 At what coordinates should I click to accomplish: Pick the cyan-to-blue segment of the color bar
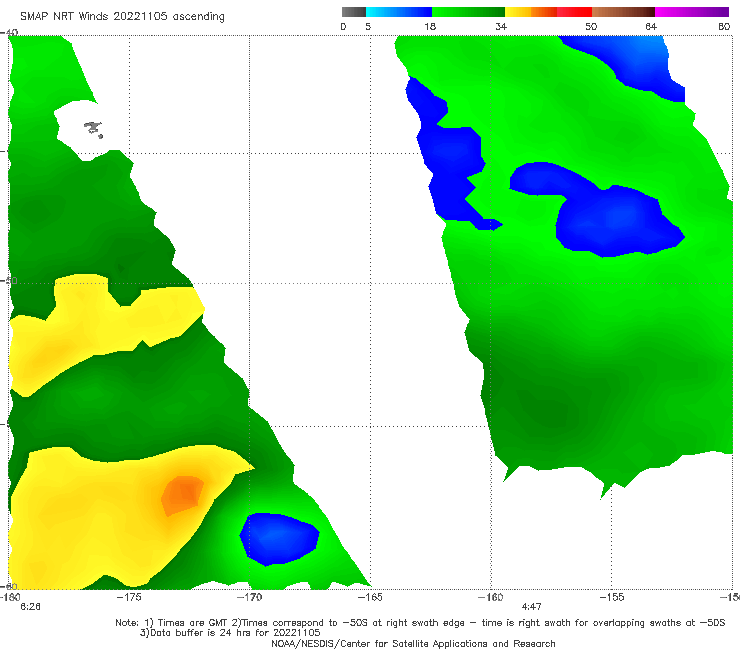pyautogui.click(x=399, y=12)
